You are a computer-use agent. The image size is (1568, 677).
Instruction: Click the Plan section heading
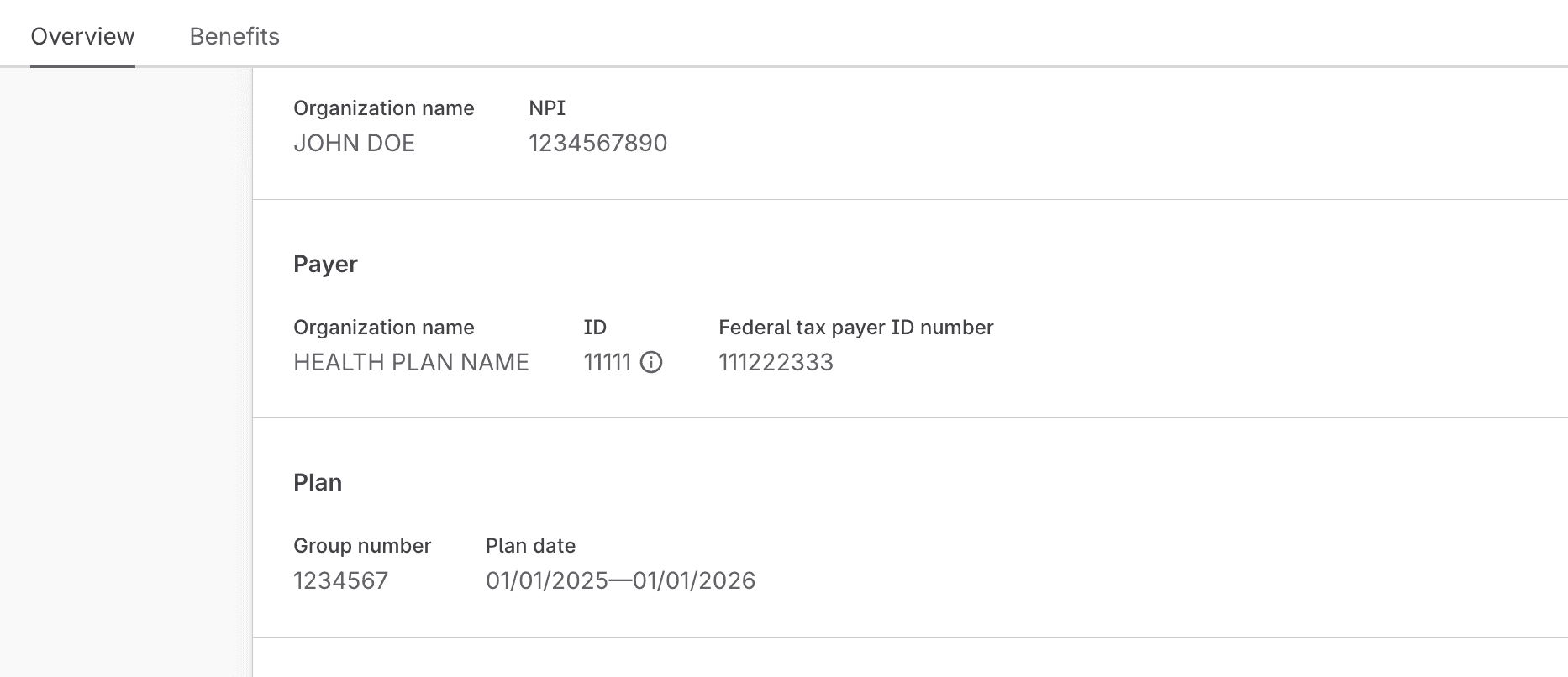[317, 482]
